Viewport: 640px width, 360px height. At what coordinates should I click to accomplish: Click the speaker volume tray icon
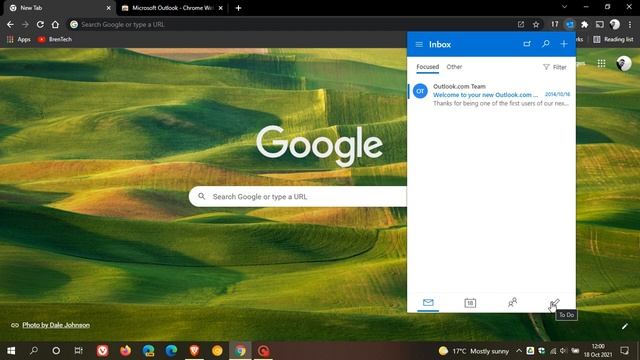click(x=563, y=351)
